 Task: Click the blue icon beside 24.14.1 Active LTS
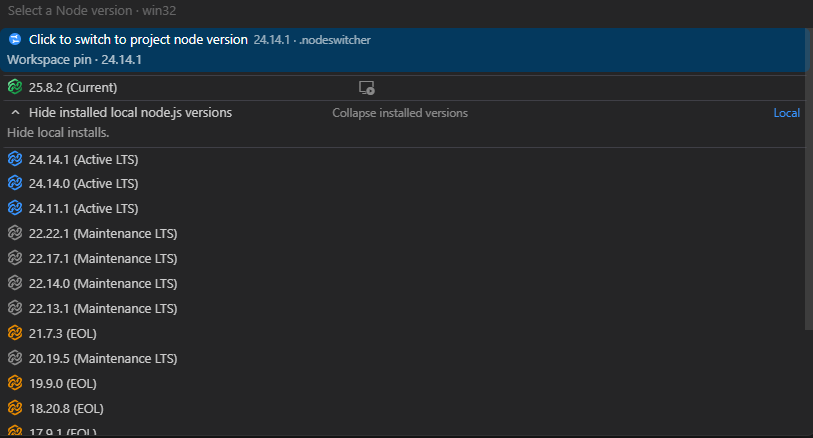point(15,159)
